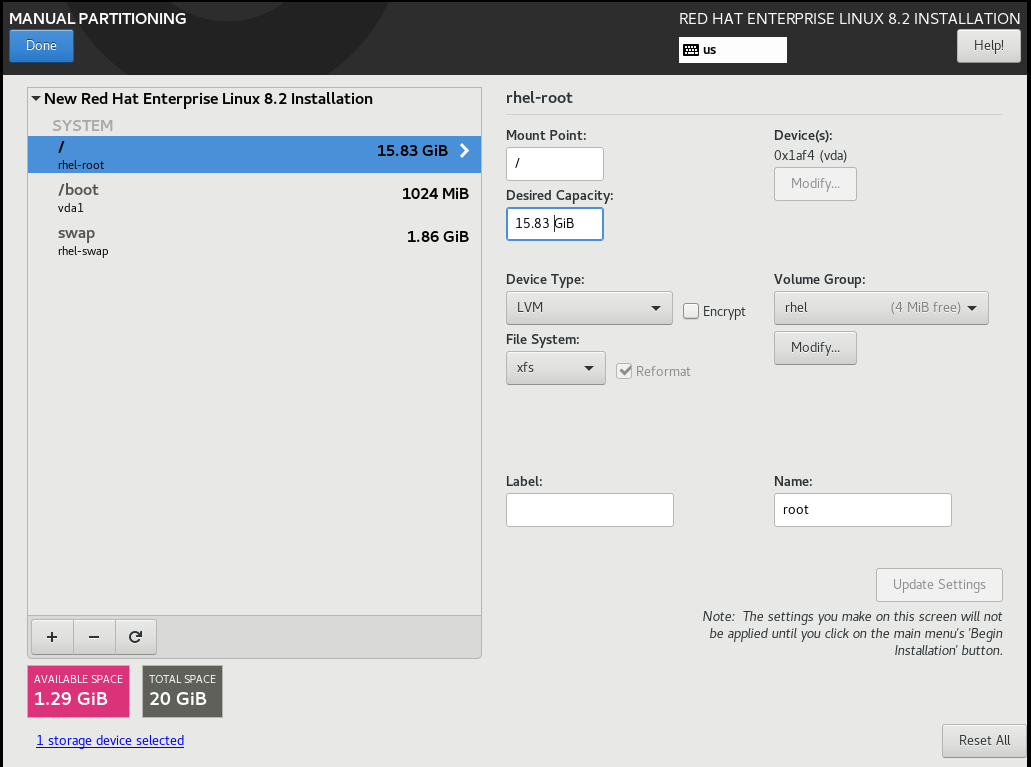Click the Done button
This screenshot has height=767, width=1031.
click(x=41, y=46)
